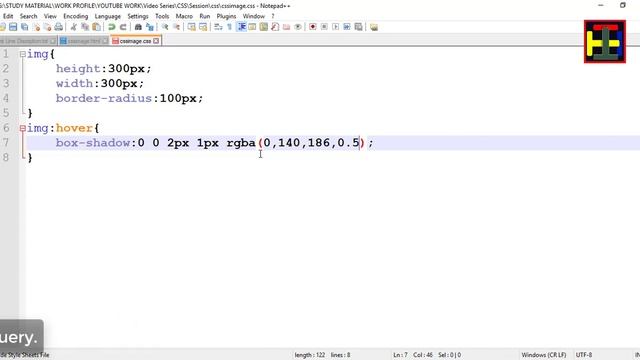
Task: Open the ? help menu
Action: (x=273, y=16)
